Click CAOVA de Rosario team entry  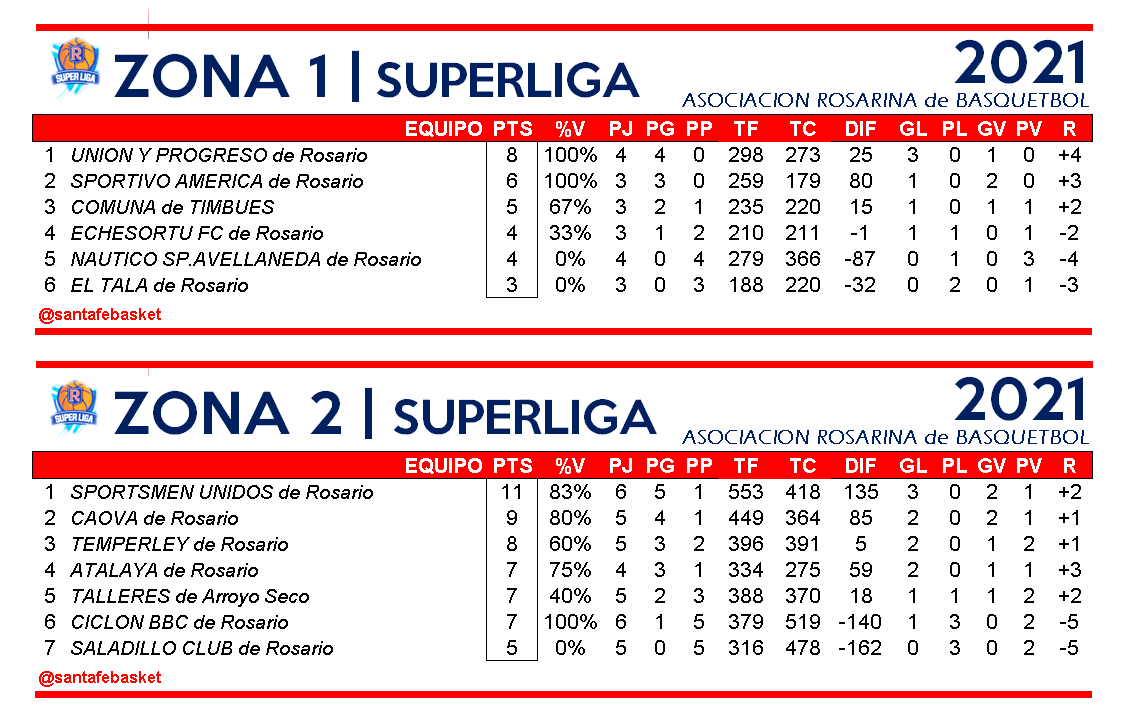[155, 519]
